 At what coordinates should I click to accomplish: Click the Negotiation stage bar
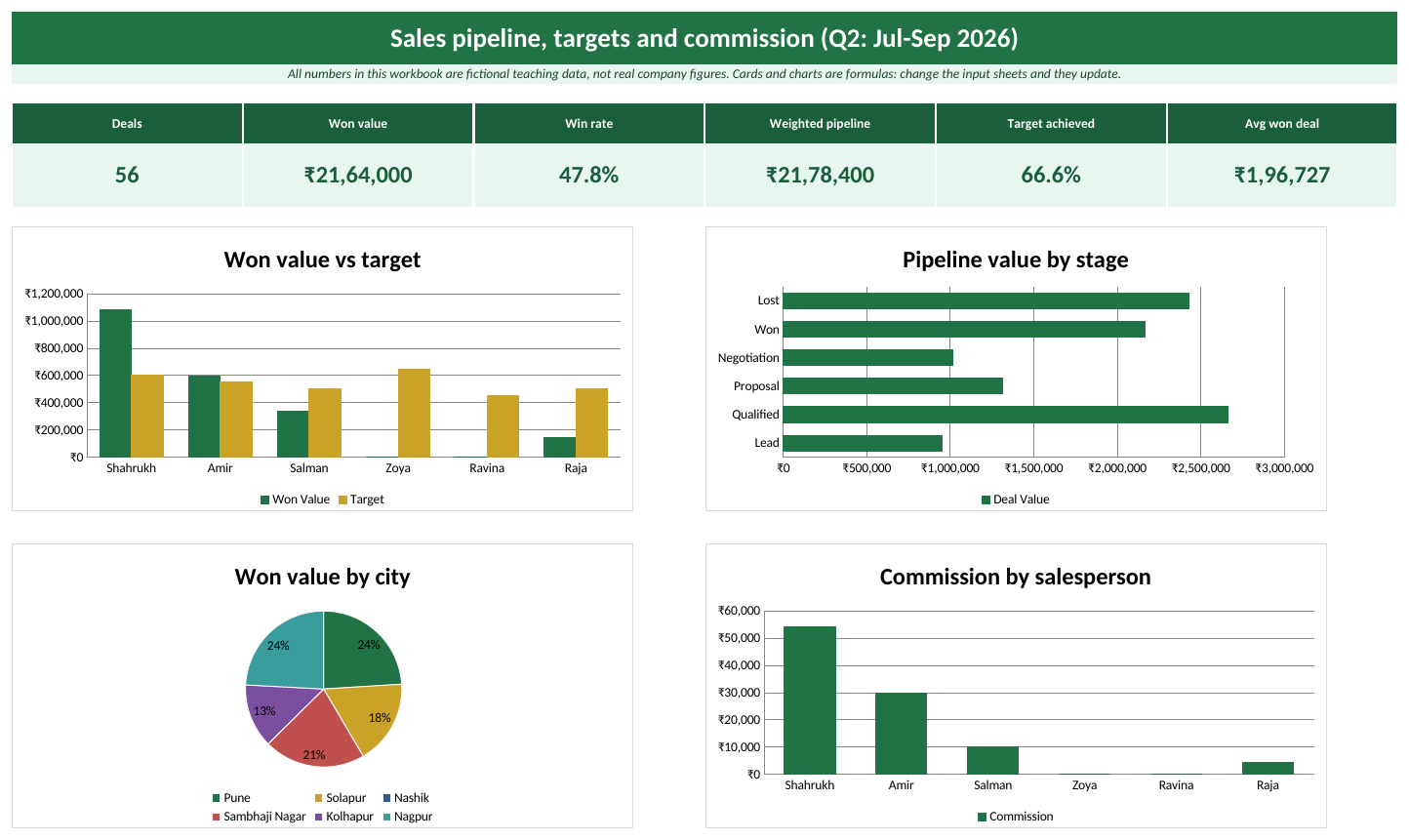click(x=867, y=358)
